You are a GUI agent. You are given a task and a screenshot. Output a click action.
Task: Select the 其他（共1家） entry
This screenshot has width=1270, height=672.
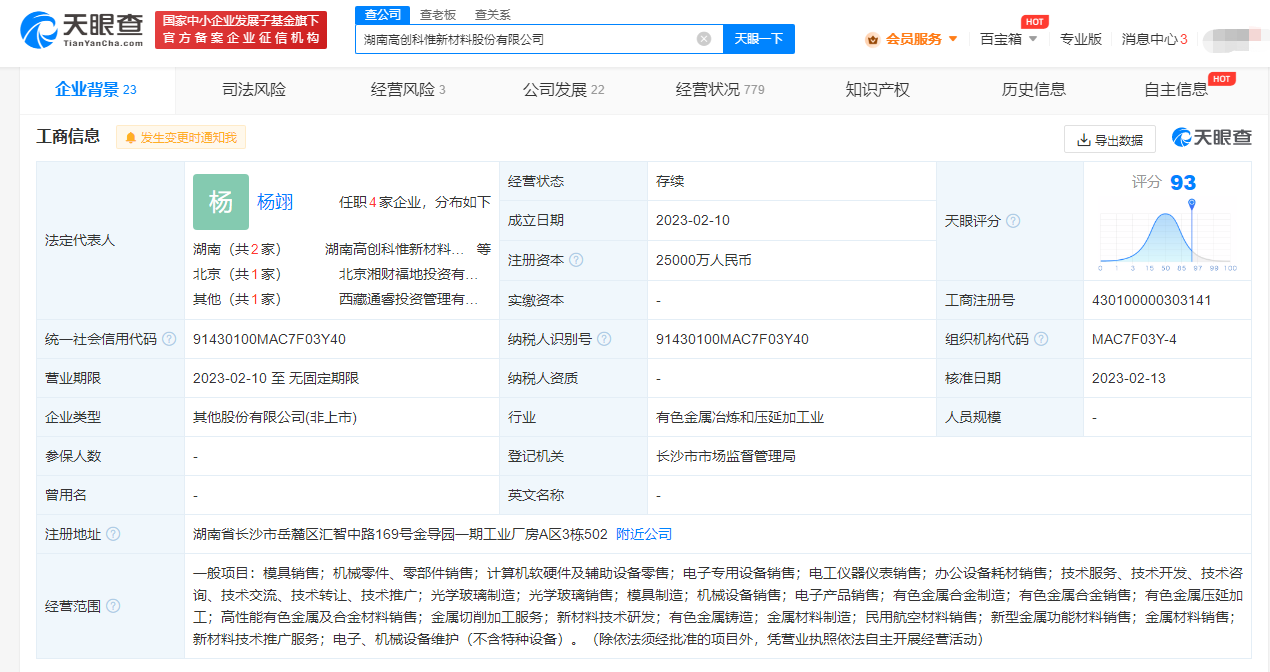click(237, 299)
